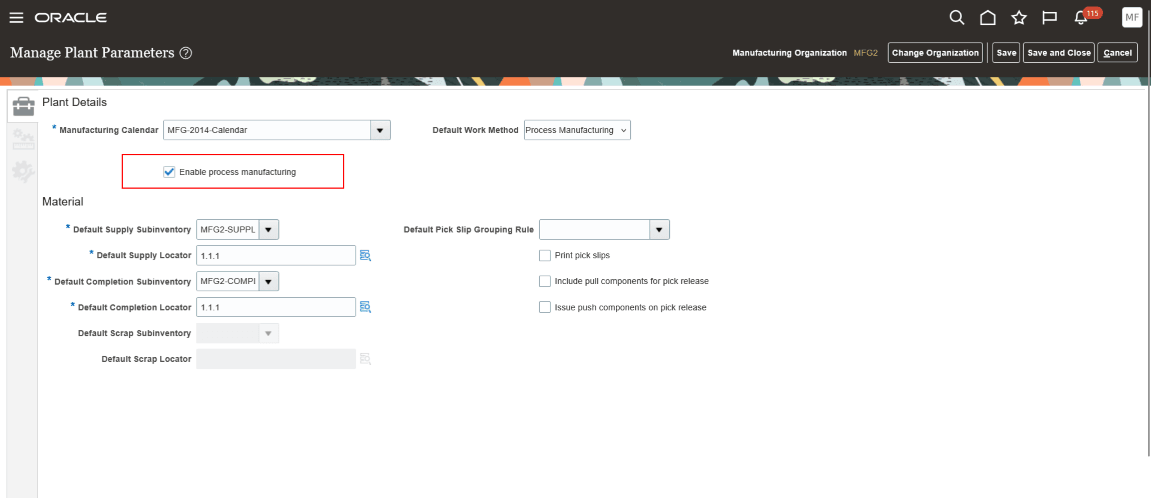Select the Plant Details briefcase tab icon
This screenshot has height=498, width=1151.
pos(23,107)
